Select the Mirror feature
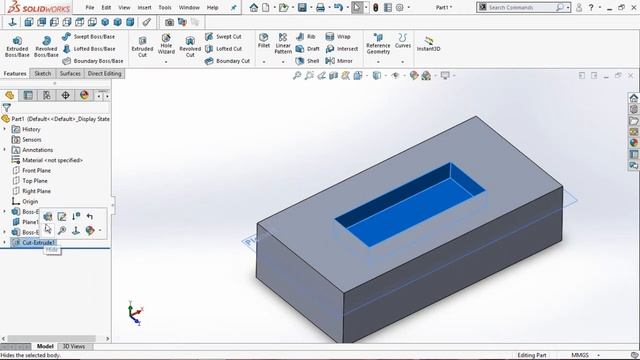This screenshot has width=640, height=360. 339,61
